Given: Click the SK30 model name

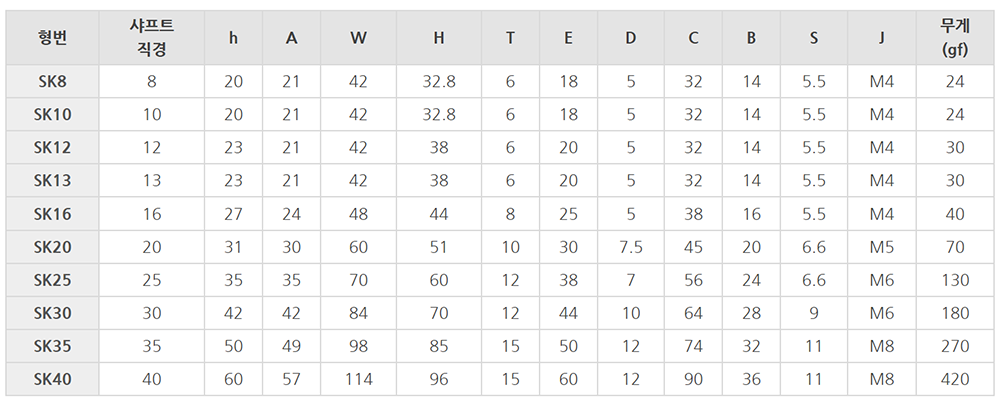Looking at the screenshot, I should 52,314.
